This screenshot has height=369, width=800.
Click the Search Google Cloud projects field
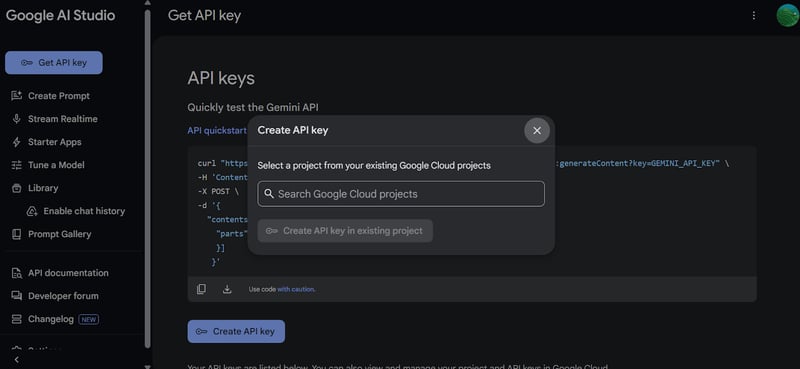(401, 194)
